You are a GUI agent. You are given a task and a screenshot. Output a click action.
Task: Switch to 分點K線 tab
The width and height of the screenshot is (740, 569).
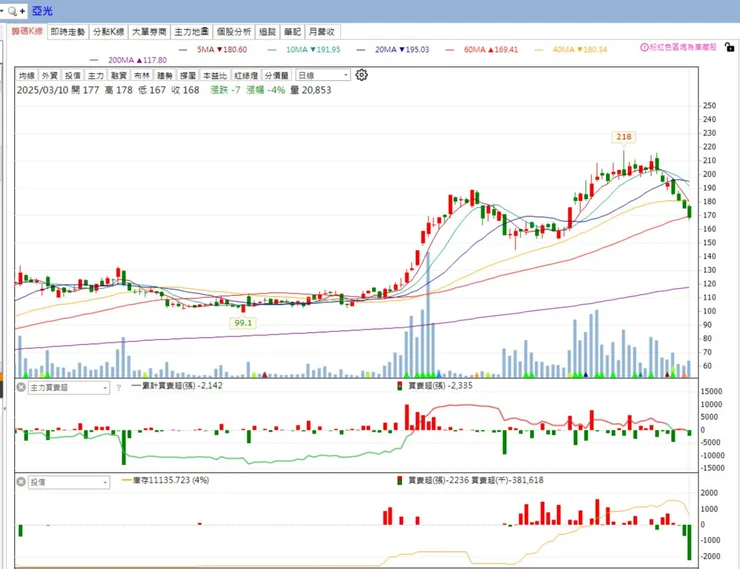[109, 32]
